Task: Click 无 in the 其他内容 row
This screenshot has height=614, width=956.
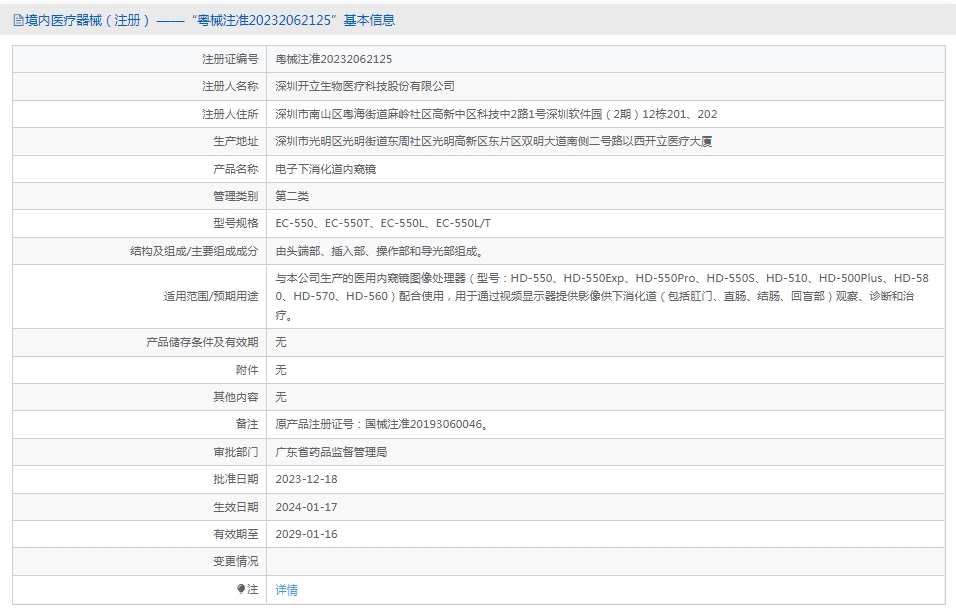Action: point(281,397)
